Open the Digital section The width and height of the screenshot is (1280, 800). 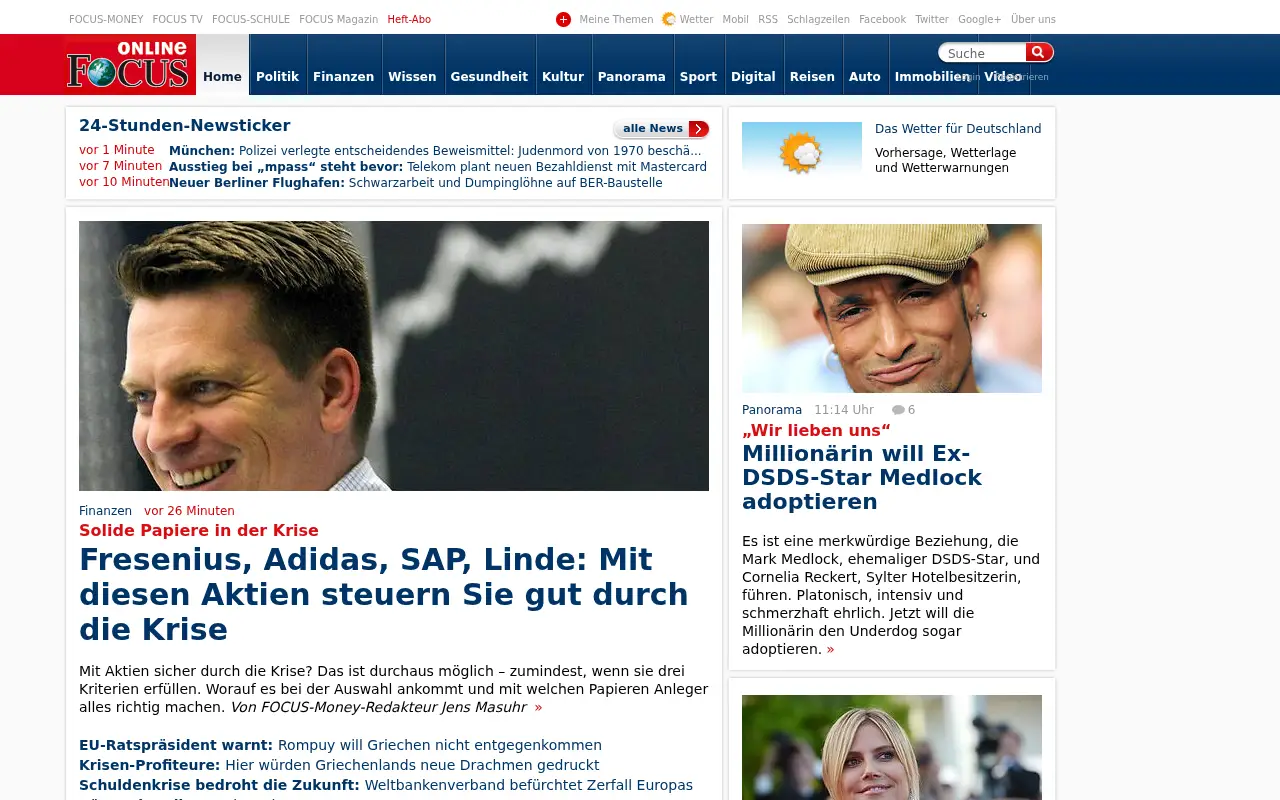753,77
